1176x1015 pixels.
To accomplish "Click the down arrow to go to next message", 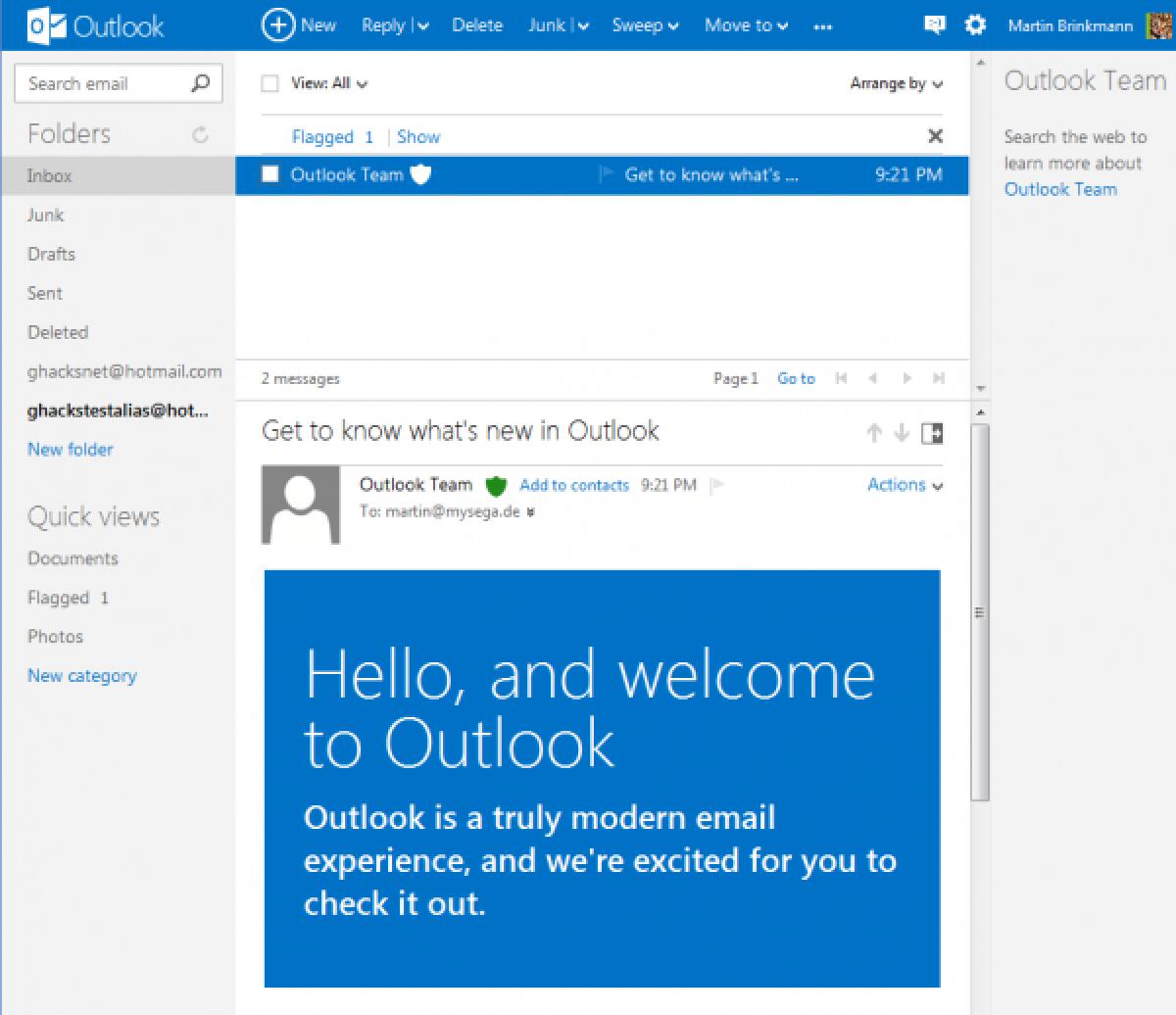I will pyautogui.click(x=901, y=433).
